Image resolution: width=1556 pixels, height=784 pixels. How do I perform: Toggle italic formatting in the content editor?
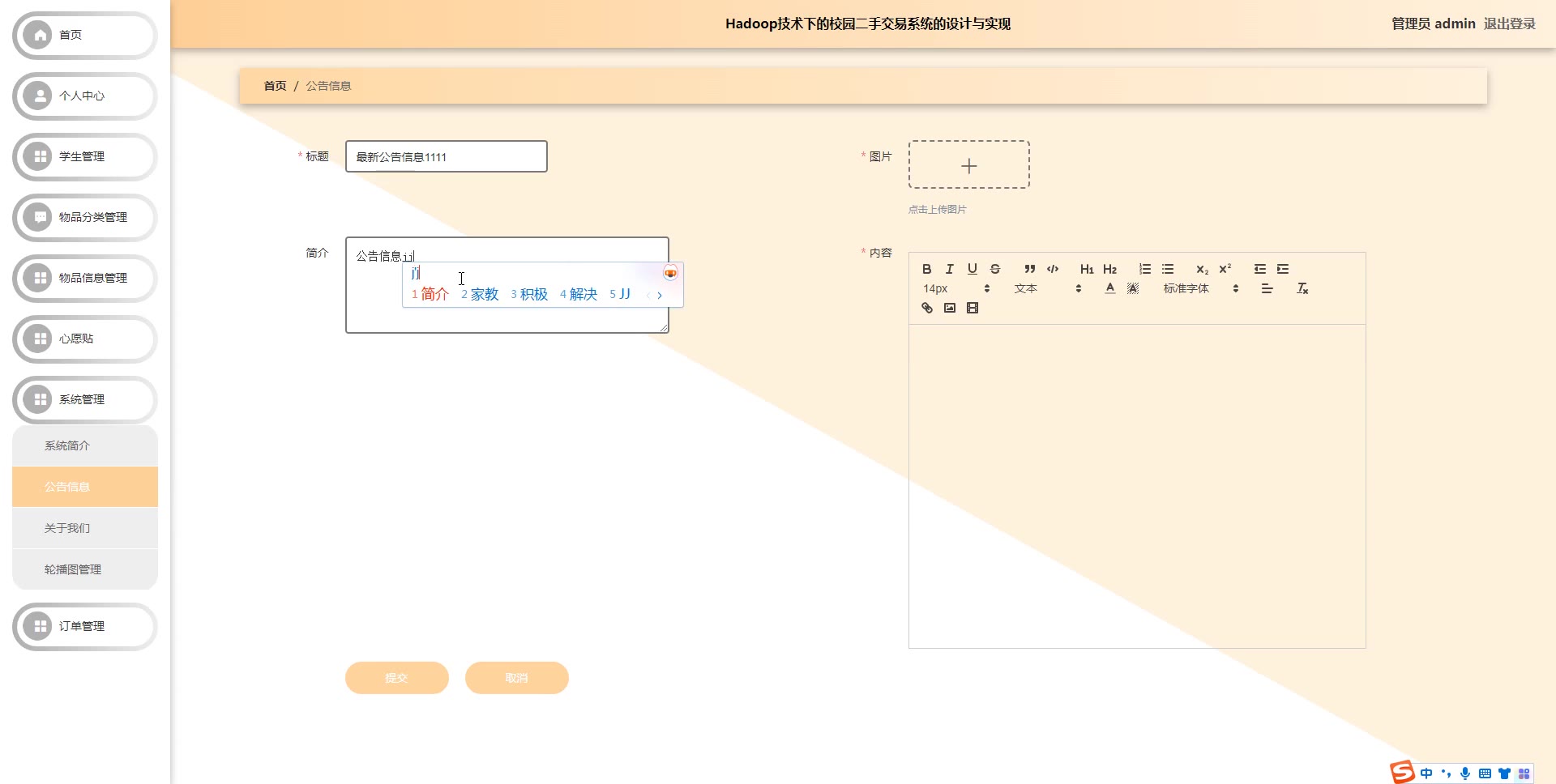pyautogui.click(x=950, y=269)
